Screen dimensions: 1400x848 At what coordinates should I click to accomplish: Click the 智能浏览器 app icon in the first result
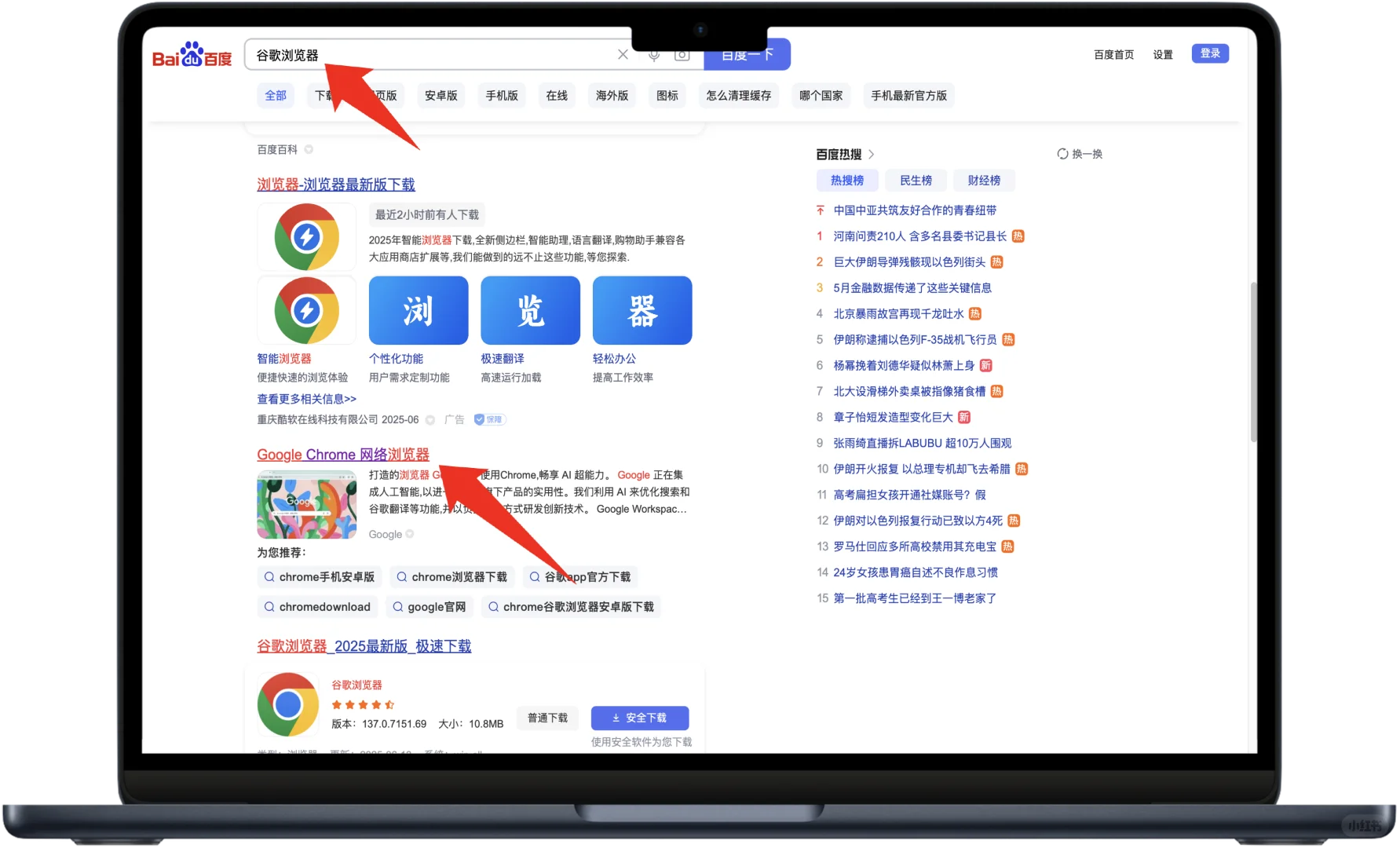point(306,310)
